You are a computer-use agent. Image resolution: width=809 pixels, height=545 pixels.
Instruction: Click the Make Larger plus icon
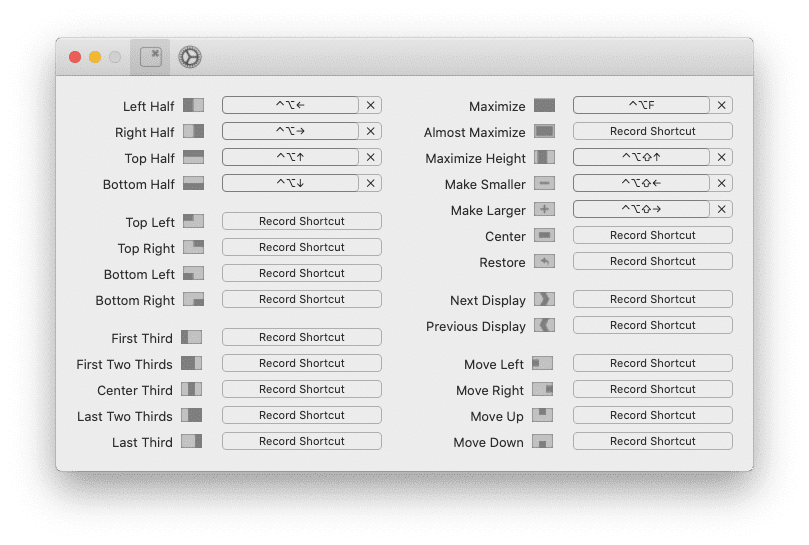544,209
